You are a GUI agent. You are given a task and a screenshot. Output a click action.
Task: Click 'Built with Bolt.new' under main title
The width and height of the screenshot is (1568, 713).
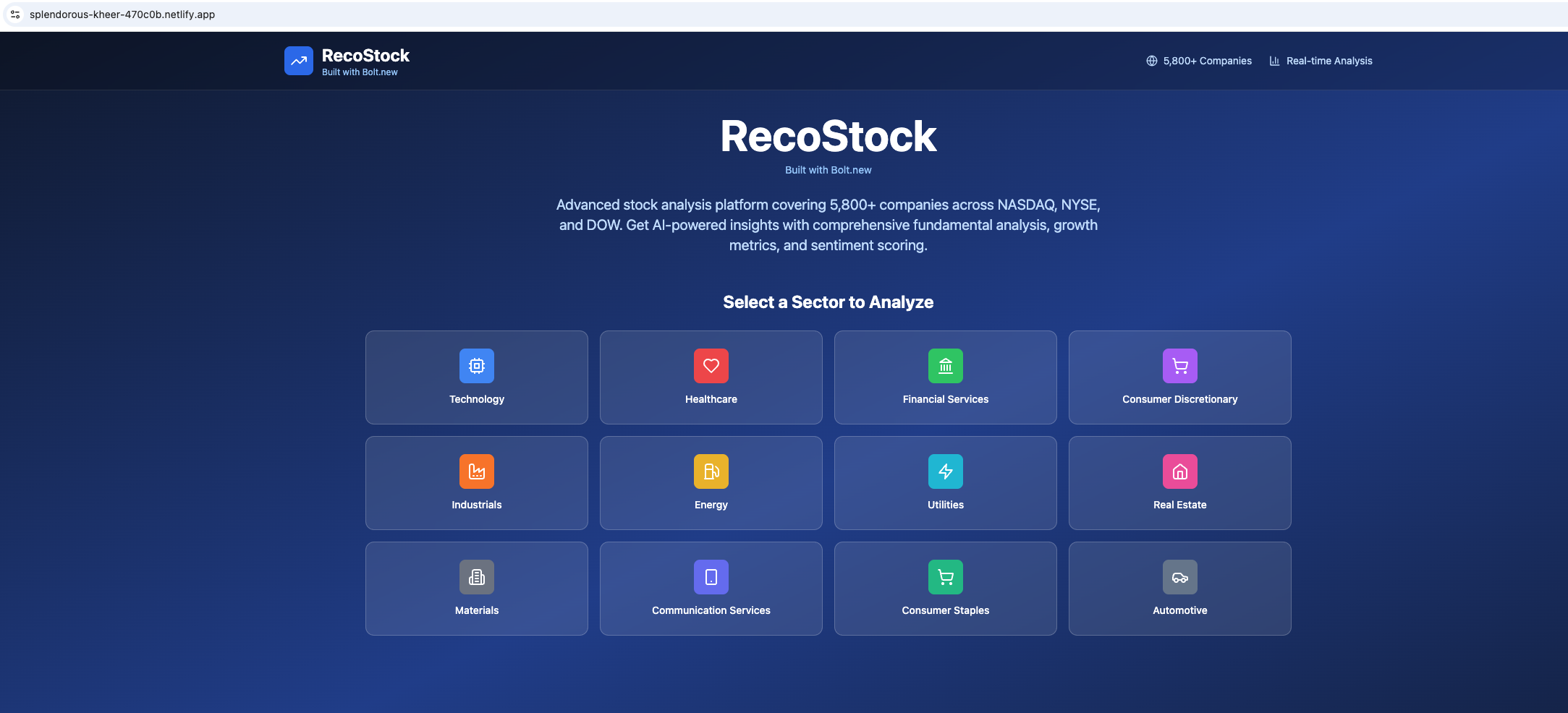829,170
